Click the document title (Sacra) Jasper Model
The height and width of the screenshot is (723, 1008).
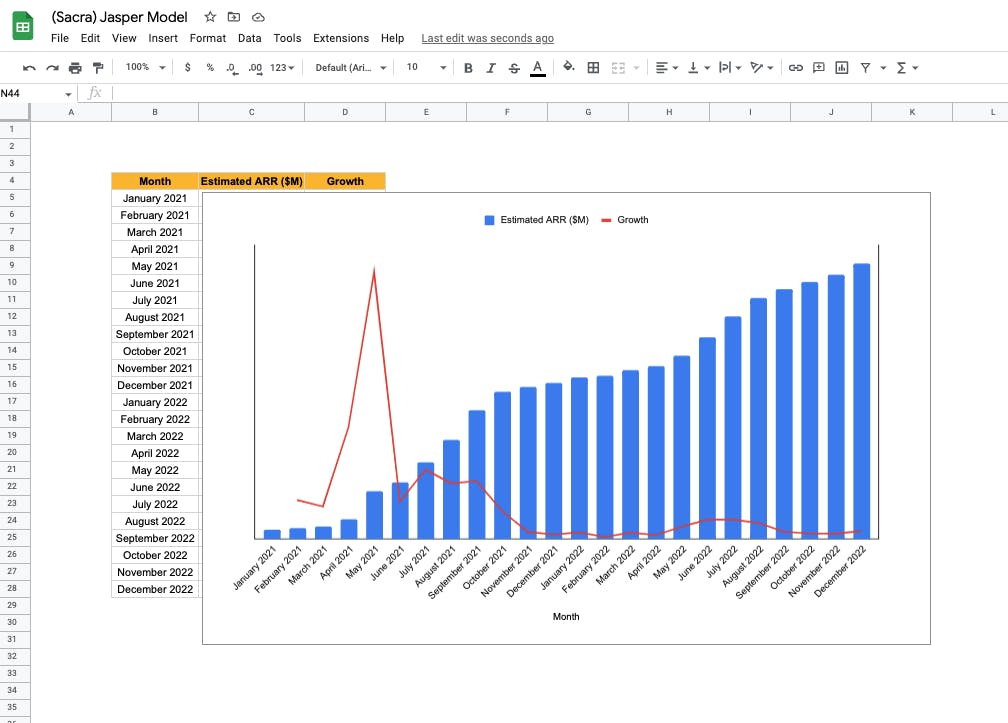120,17
